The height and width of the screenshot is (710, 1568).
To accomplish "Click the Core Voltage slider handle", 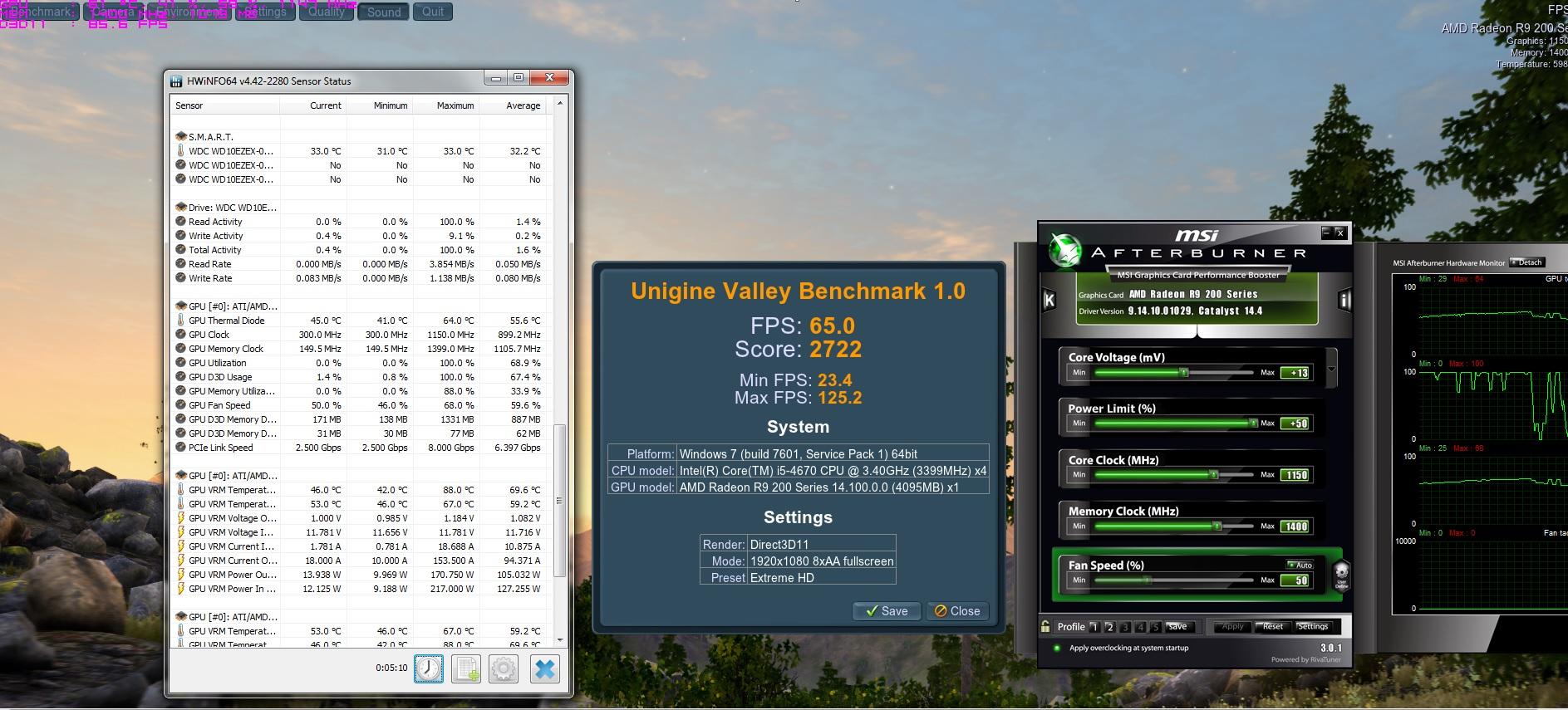I will [x=1184, y=373].
